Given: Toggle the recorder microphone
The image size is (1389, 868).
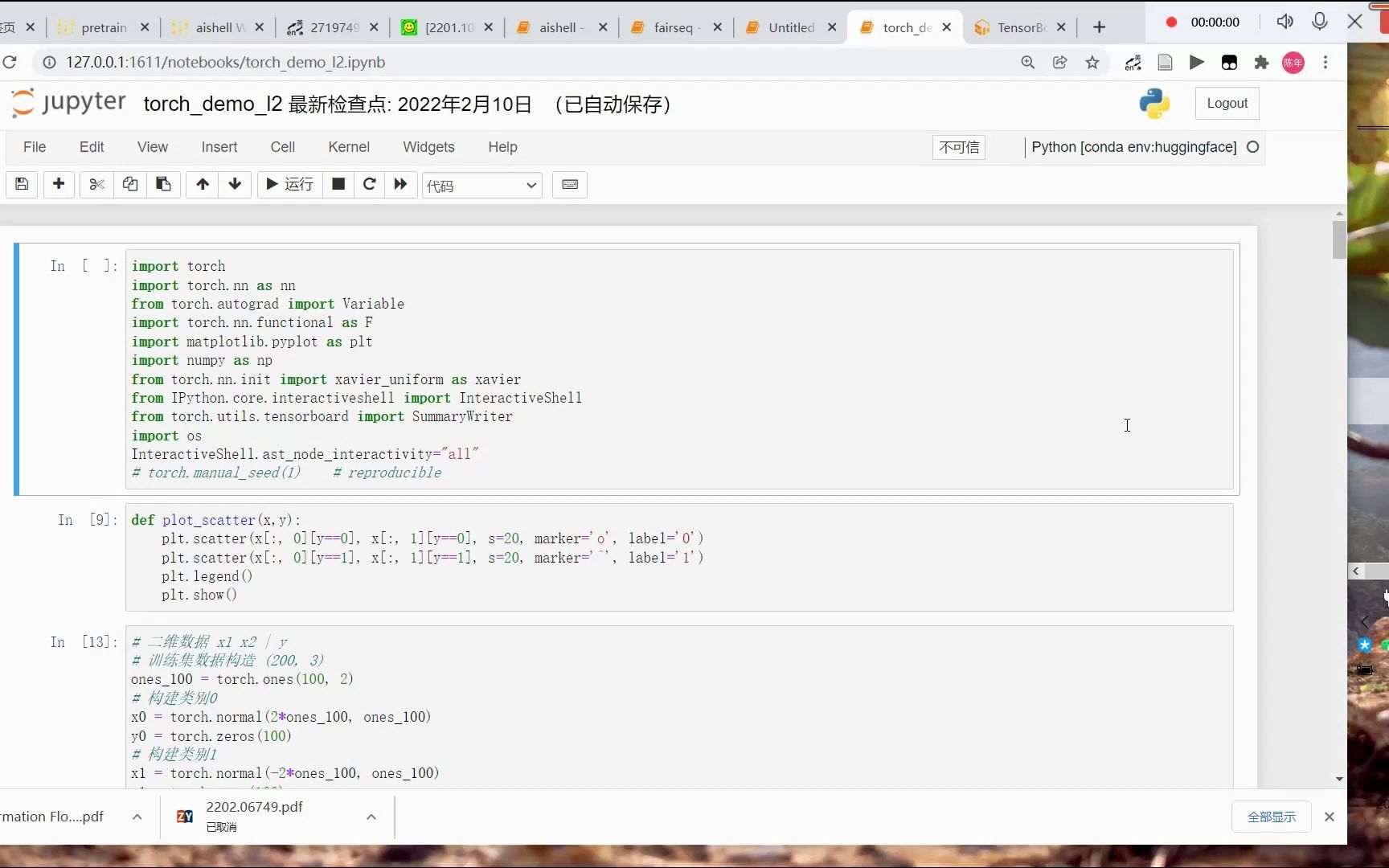Looking at the screenshot, I should 1319,22.
